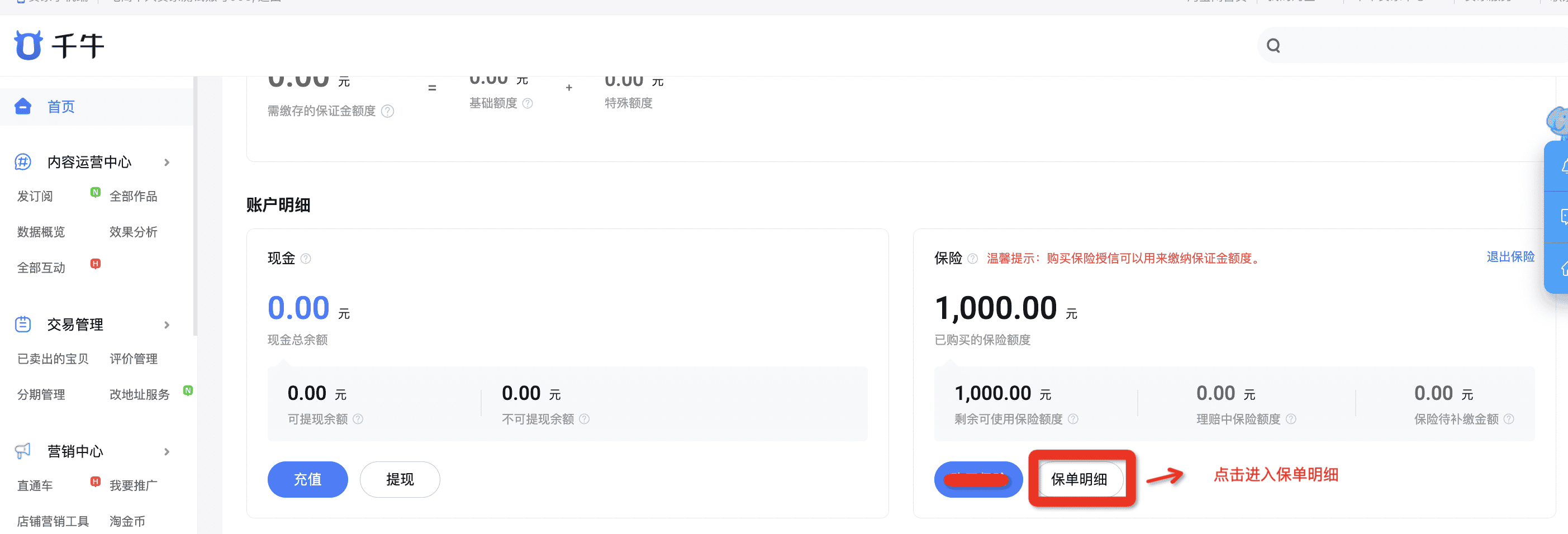
Task: Open 保单明细 button
Action: 1078,479
